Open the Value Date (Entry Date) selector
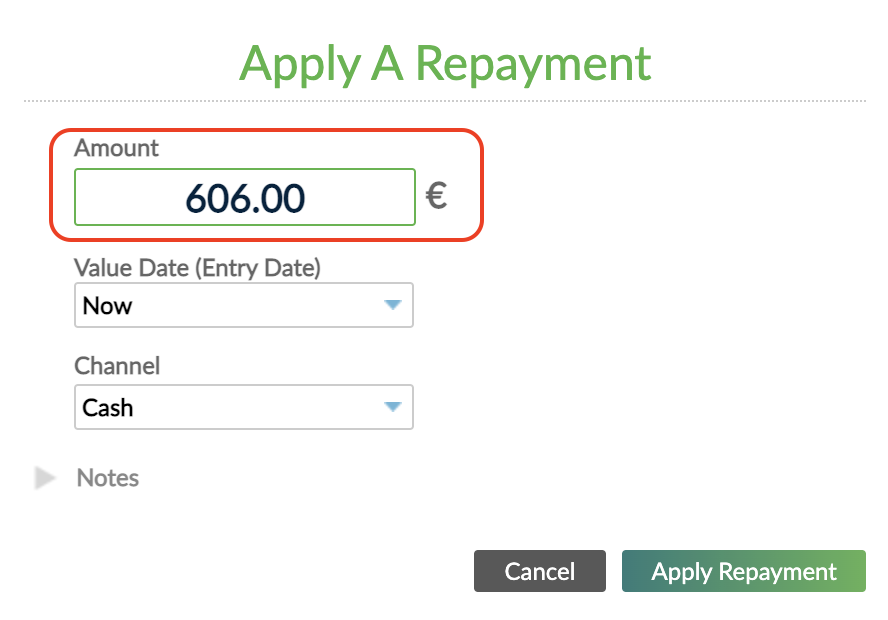 pyautogui.click(x=244, y=305)
